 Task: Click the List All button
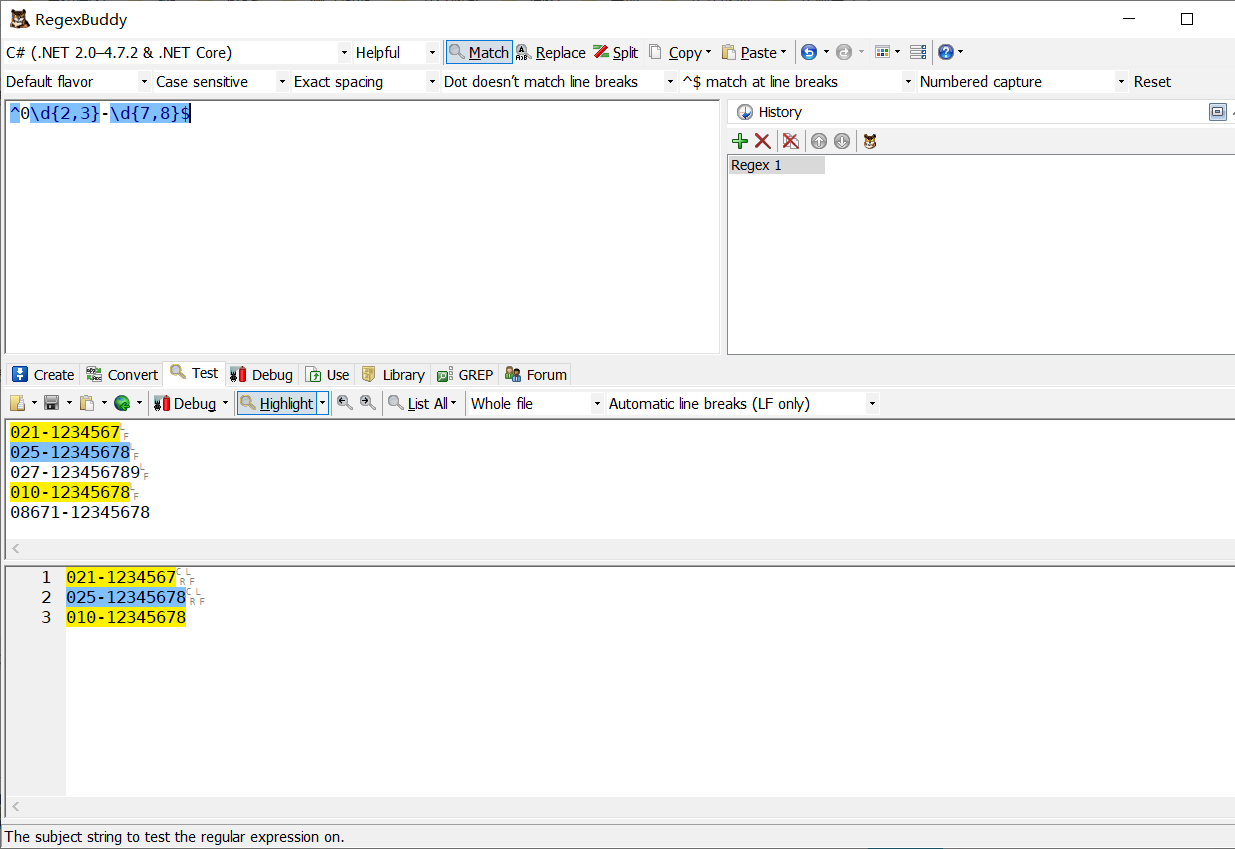(x=418, y=403)
